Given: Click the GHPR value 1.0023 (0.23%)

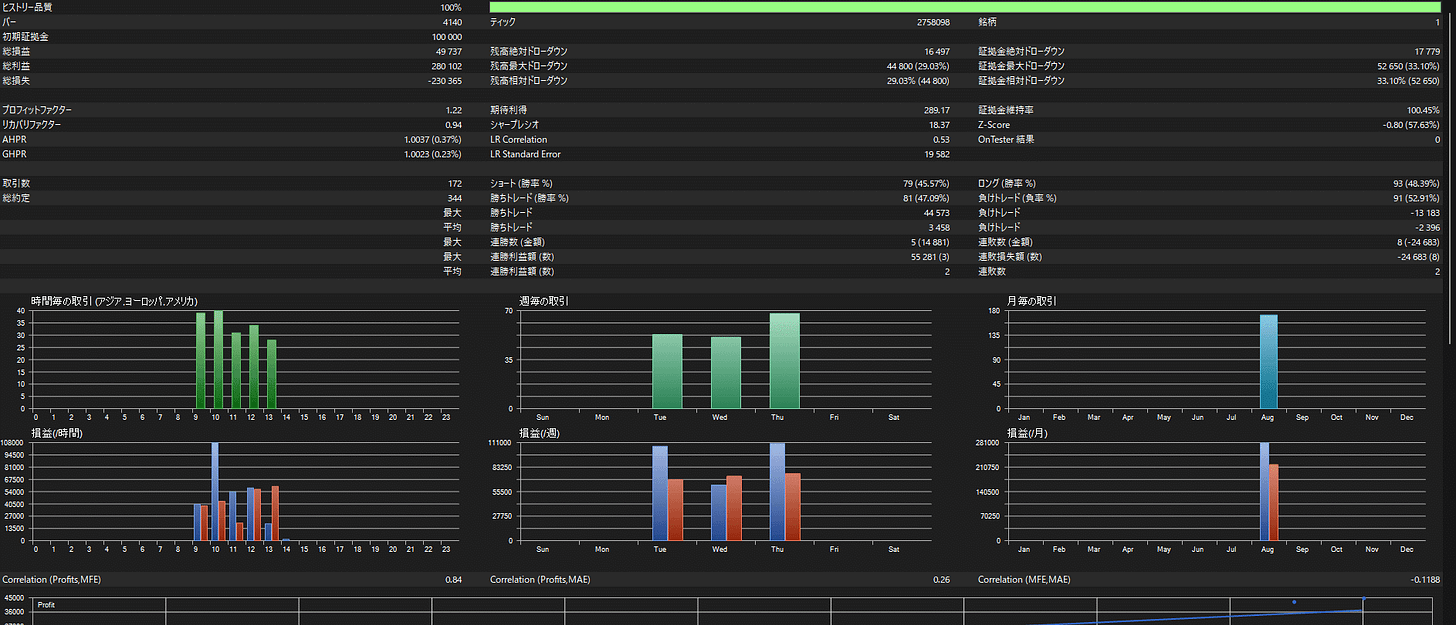Looking at the screenshot, I should (x=433, y=154).
